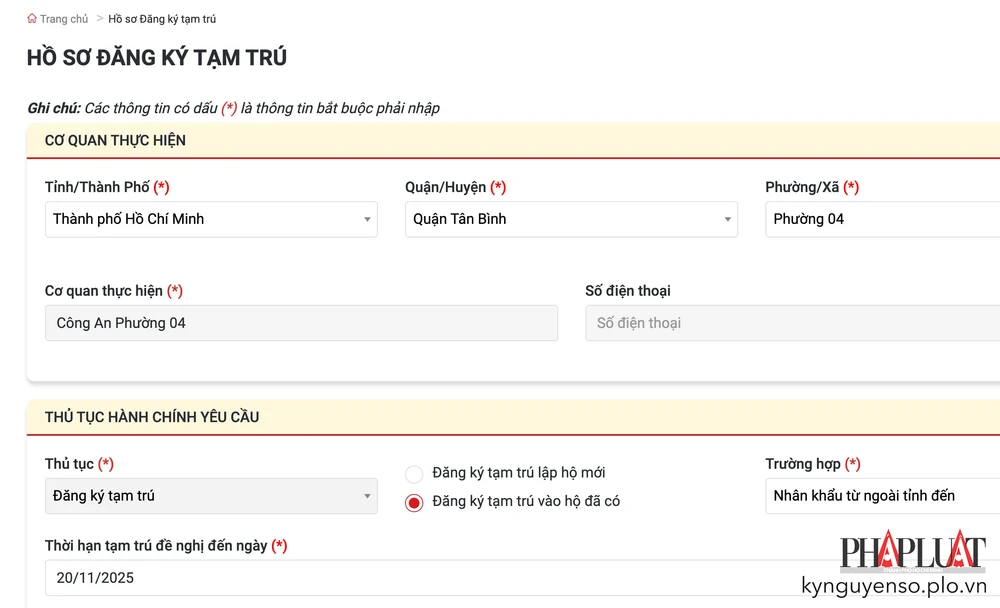Click the Cơ quan thực hiện field showing Công An Phường 04

(300, 323)
